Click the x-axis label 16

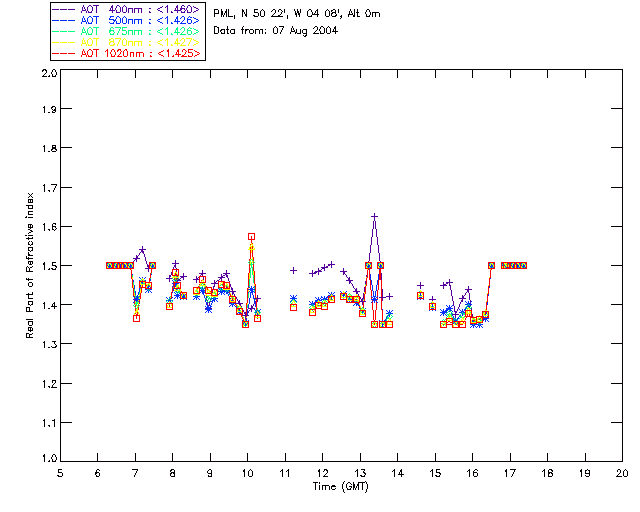(x=472, y=473)
